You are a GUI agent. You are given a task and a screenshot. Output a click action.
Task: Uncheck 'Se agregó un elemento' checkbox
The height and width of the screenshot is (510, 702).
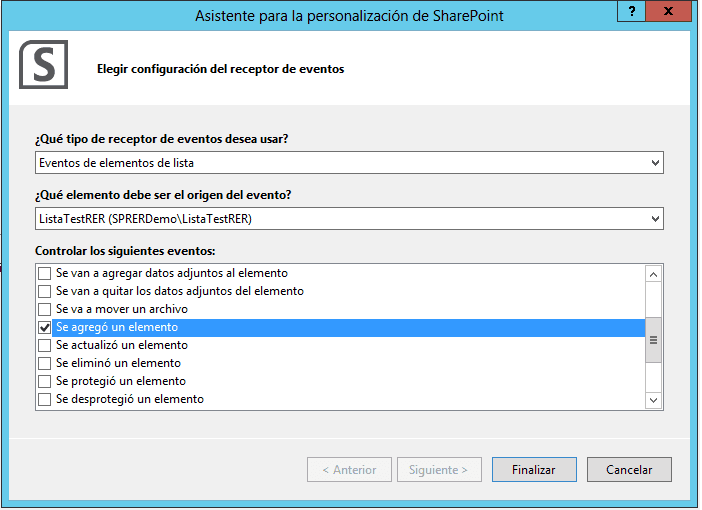coord(44,327)
